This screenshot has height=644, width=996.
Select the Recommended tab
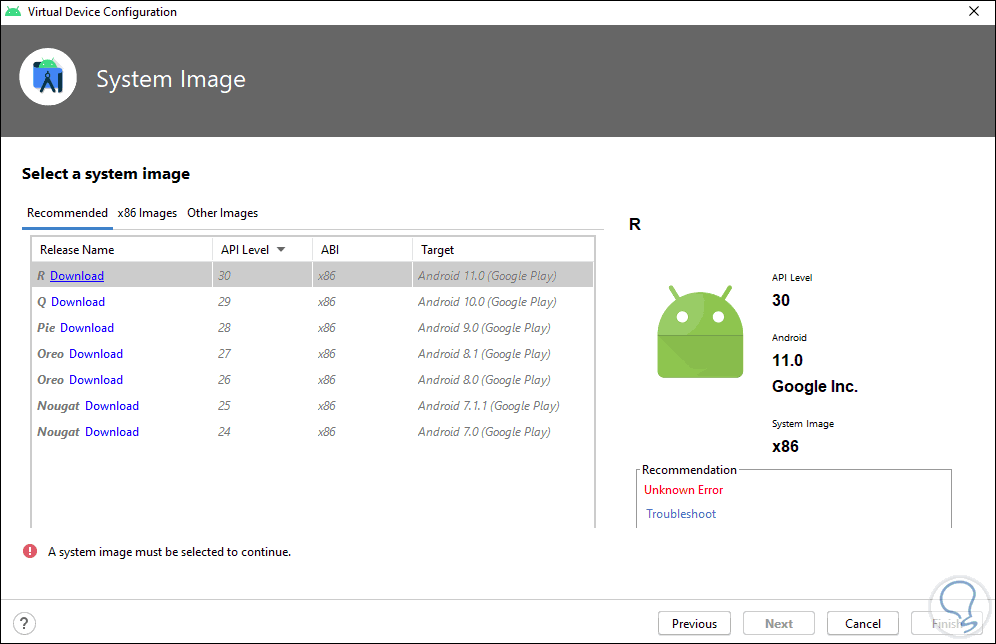tap(67, 213)
